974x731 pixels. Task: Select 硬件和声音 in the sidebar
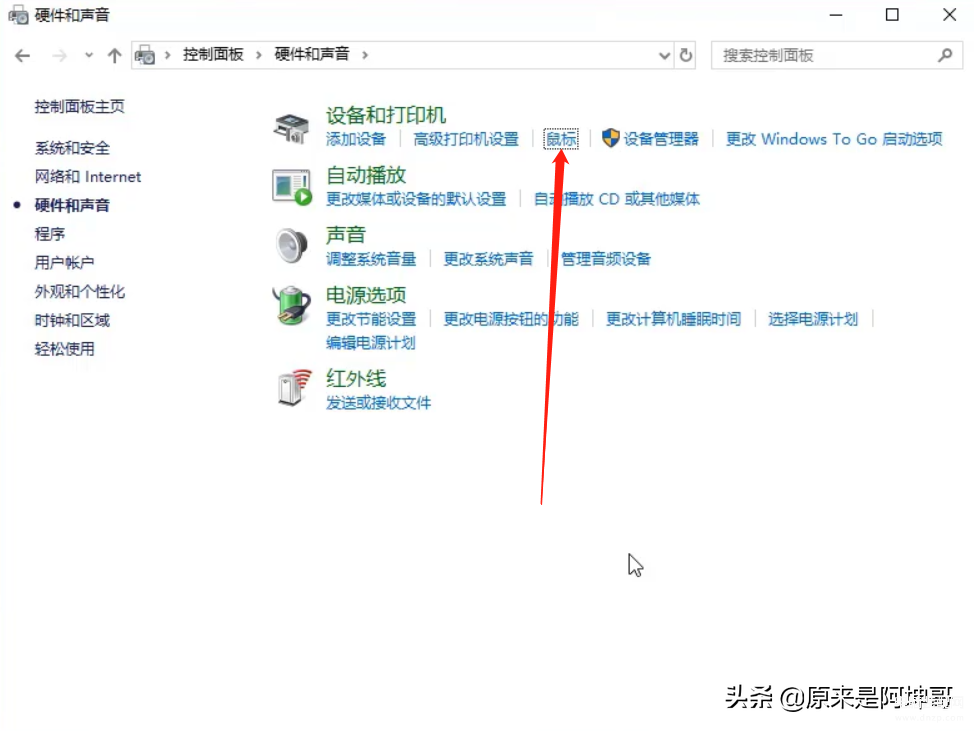(72, 206)
